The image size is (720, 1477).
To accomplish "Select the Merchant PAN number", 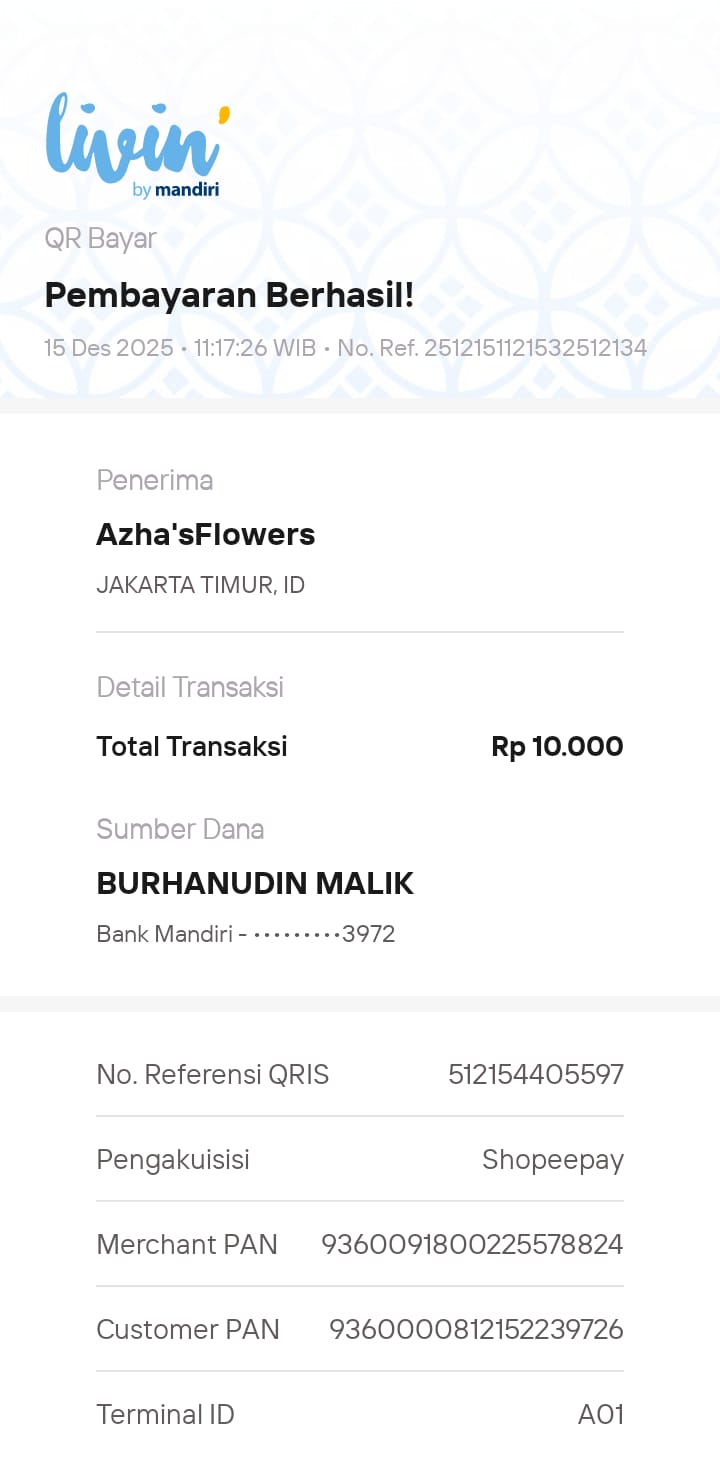I will click(472, 1245).
